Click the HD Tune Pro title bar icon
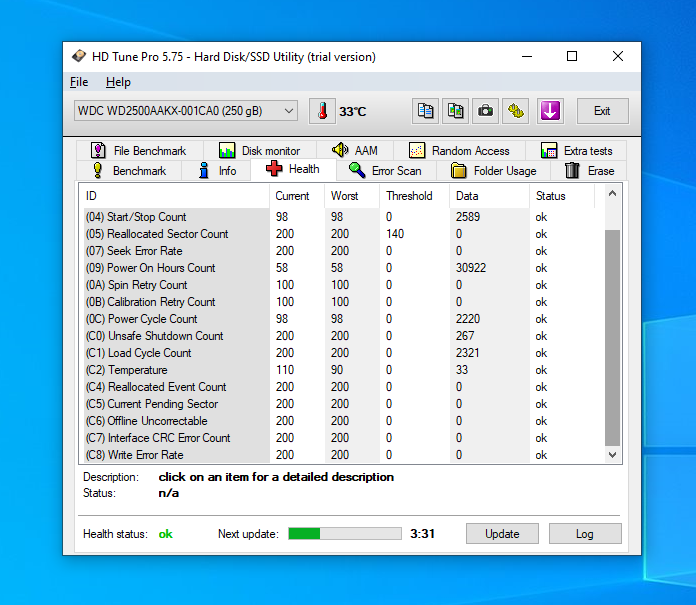Screen dimensions: 696x605 79,56
